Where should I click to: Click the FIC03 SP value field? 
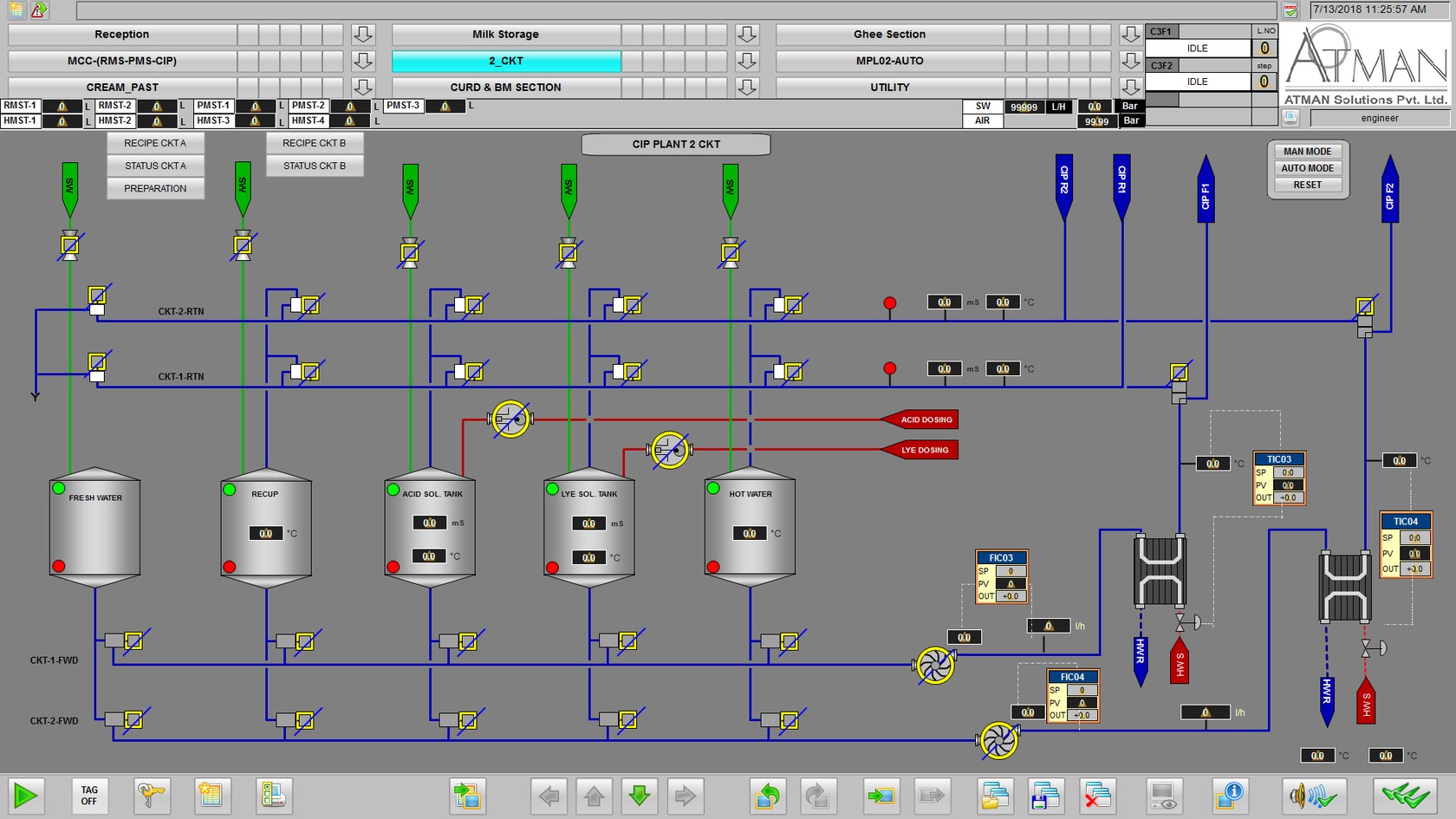point(1011,571)
